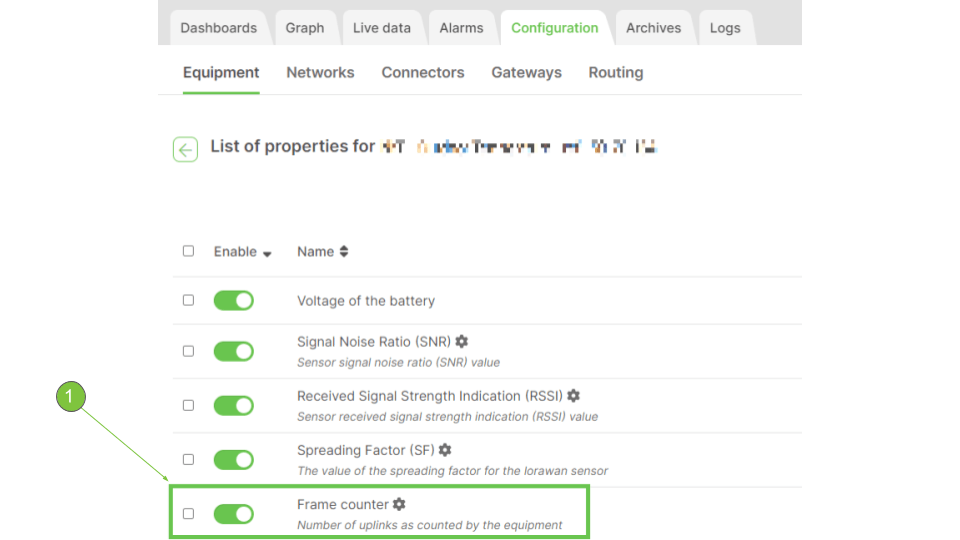Expand the Enable column dropdown arrow
The width and height of the screenshot is (960, 540).
click(x=267, y=253)
